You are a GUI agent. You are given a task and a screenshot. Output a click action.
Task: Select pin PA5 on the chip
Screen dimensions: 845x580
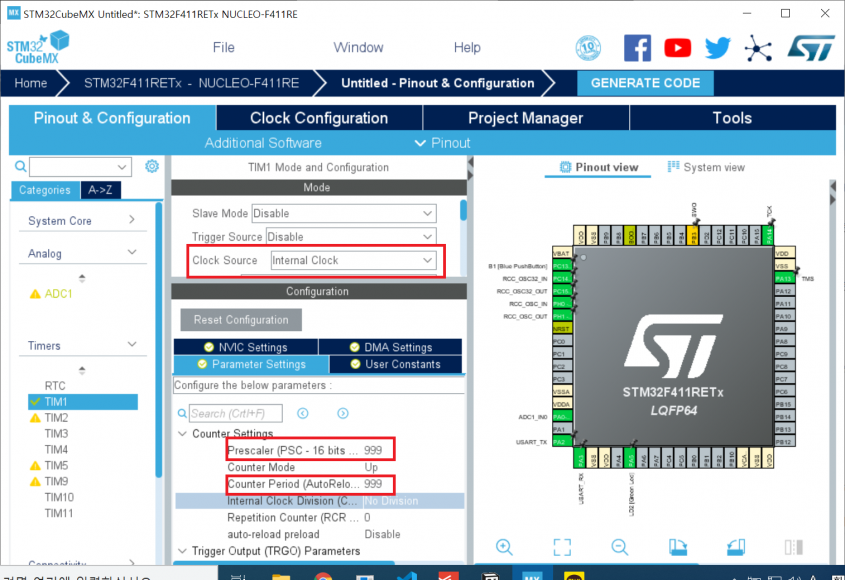(629, 458)
